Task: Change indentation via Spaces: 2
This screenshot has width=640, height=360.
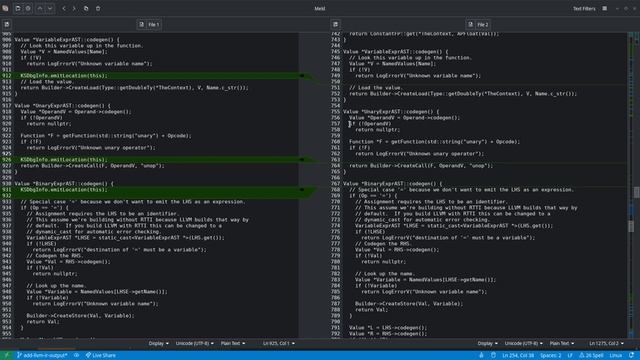Action: 551,355
